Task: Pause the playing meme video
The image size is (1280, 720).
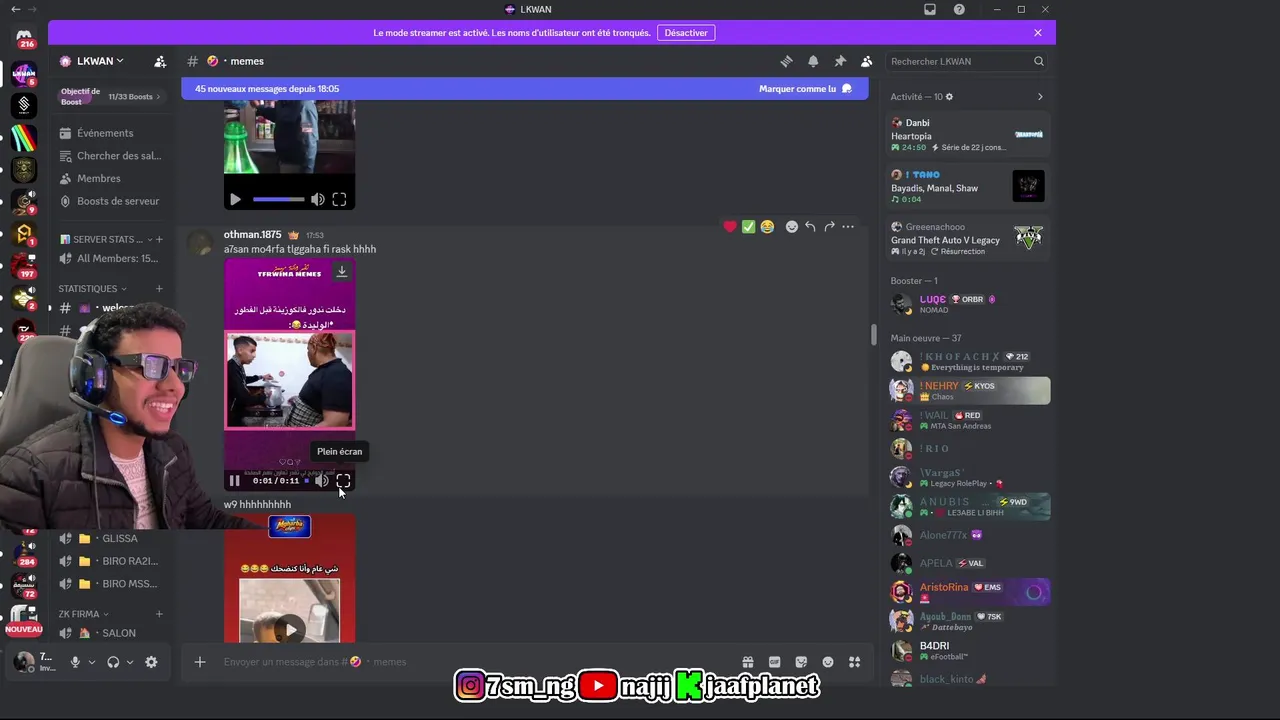Action: [x=235, y=481]
